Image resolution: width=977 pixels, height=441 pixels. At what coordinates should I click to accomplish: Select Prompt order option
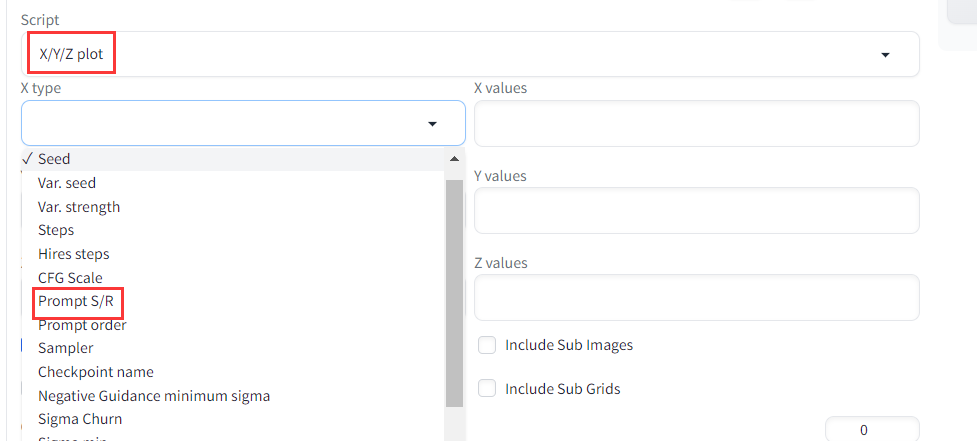(82, 325)
